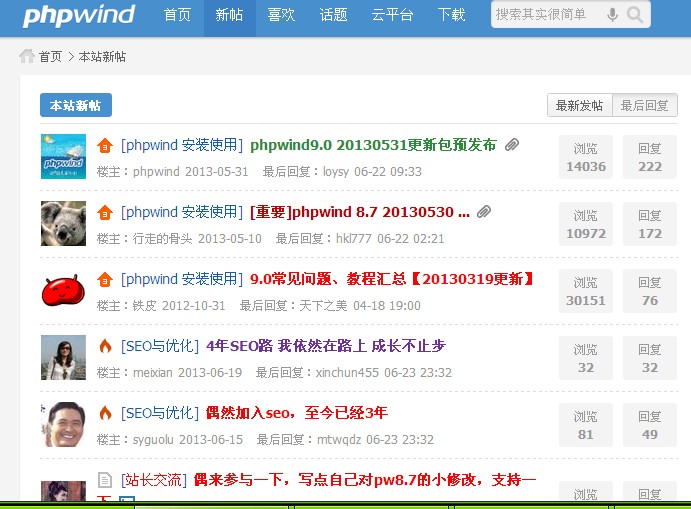
Task: Select 新帖 in the top navigation
Action: click(x=230, y=15)
